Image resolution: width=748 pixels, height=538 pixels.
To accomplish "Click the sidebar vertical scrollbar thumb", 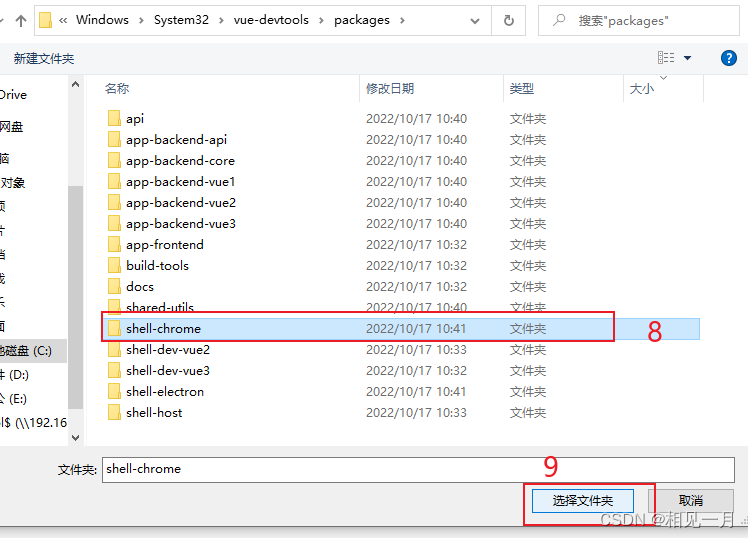I will pos(75,297).
